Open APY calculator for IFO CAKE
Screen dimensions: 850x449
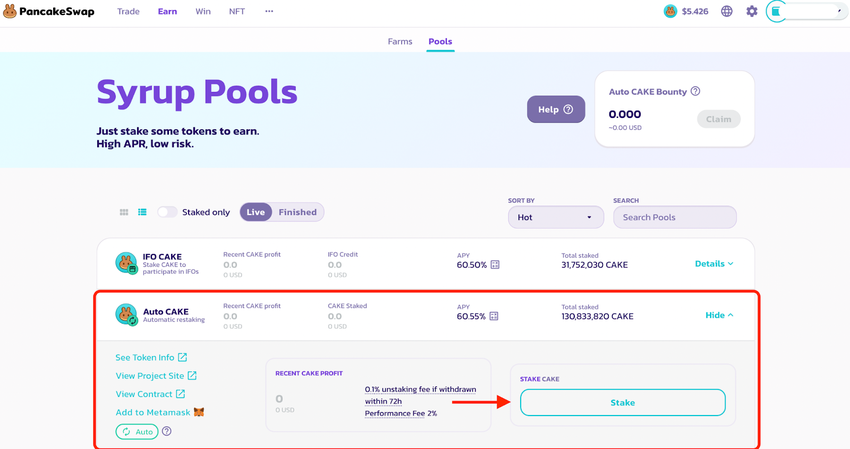(x=494, y=264)
